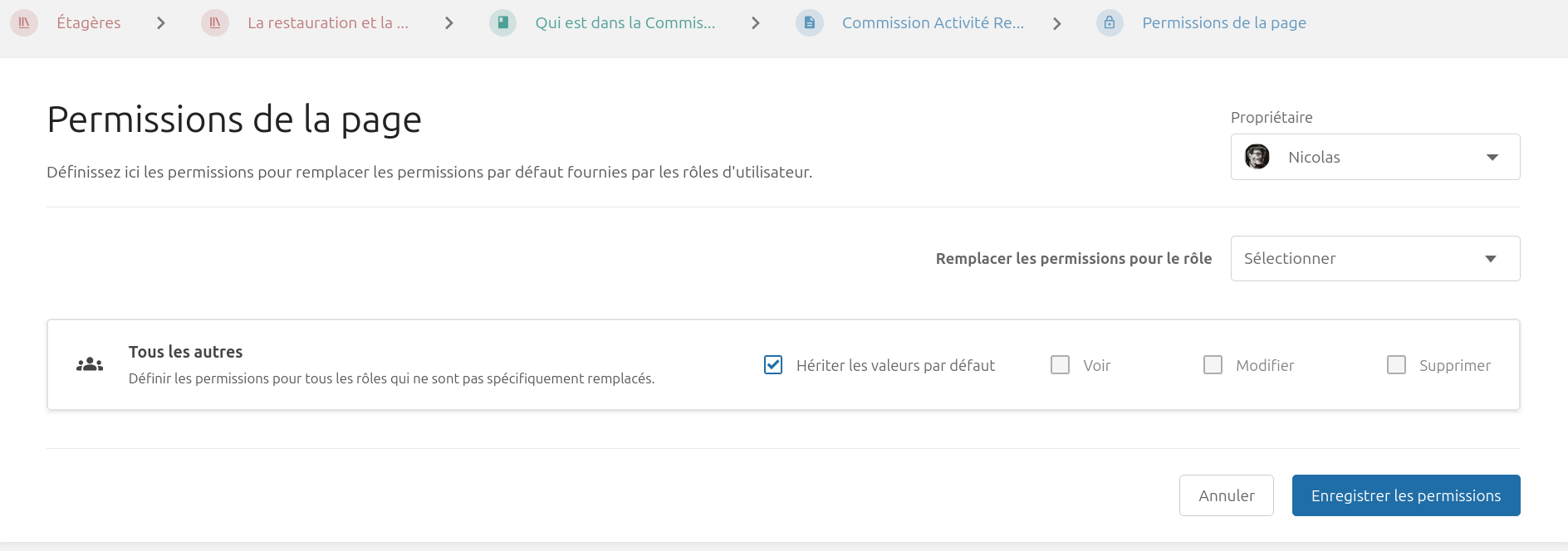Expand breadcrumb chevron after Qui est dans la Commis

[755, 23]
